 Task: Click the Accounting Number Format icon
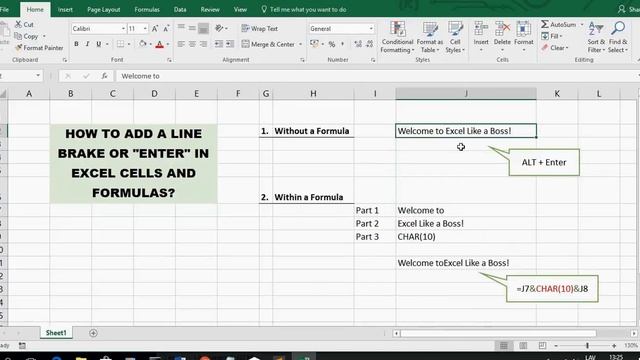click(314, 44)
